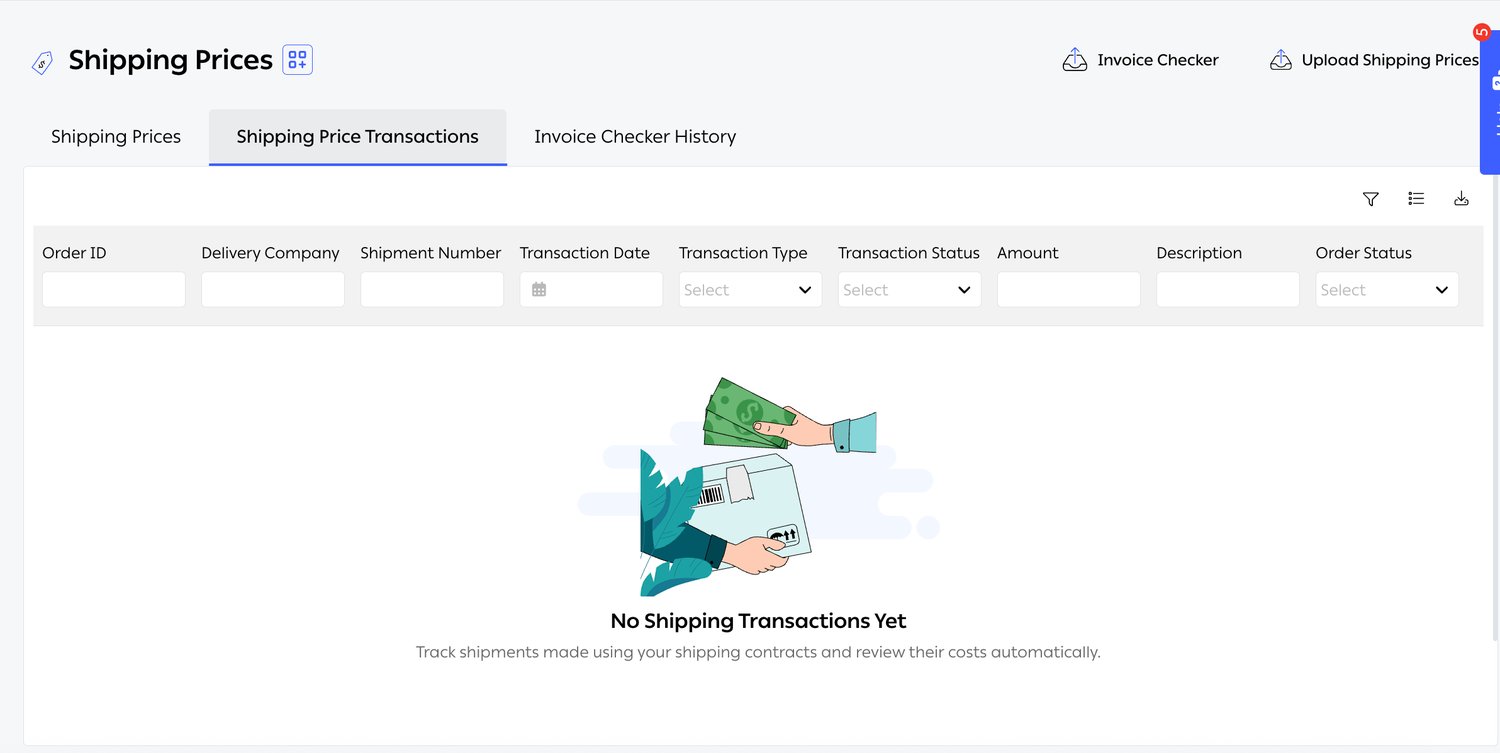Click the Delivery Company column header

270,253
